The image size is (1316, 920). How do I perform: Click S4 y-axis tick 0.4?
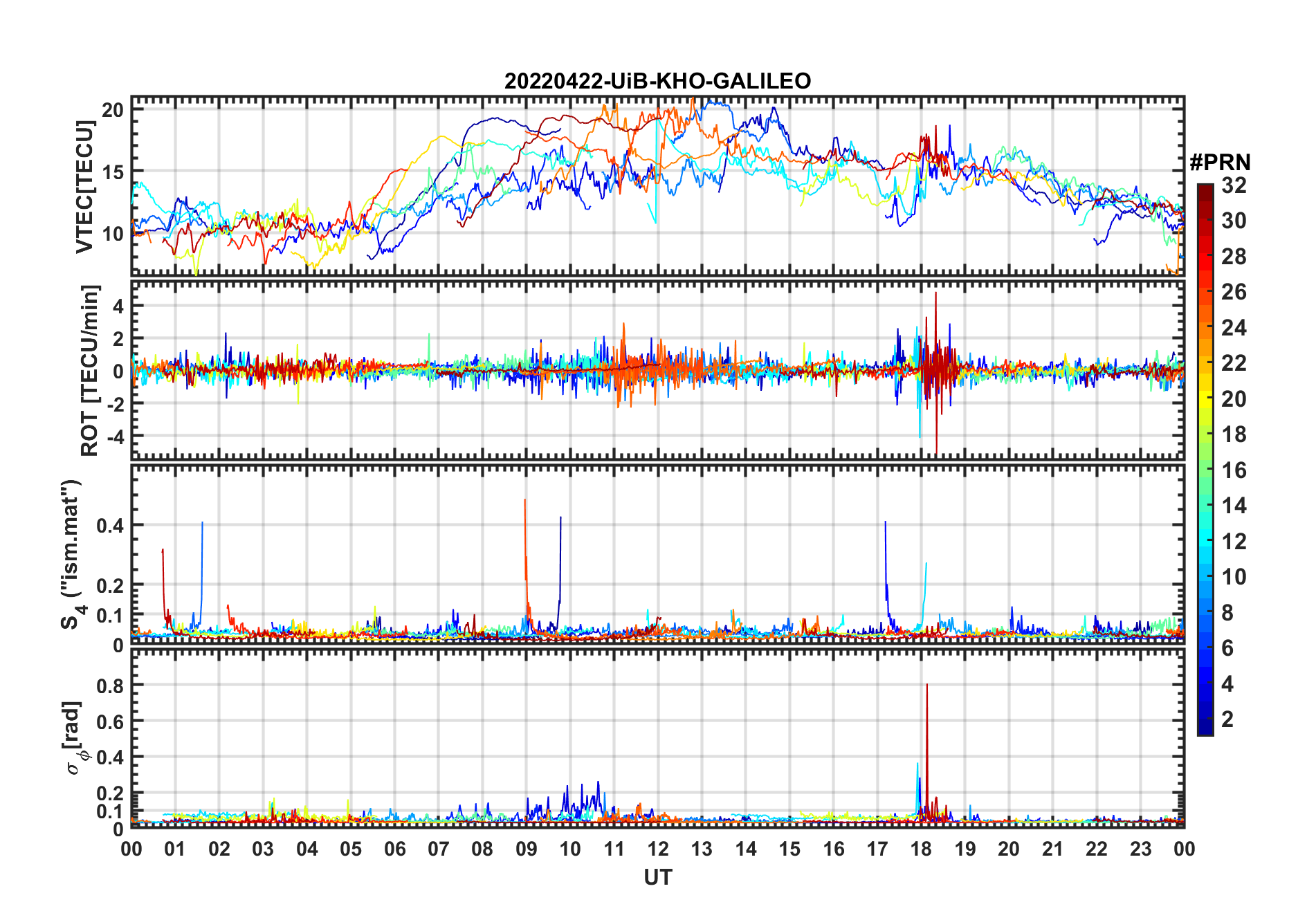pos(111,526)
